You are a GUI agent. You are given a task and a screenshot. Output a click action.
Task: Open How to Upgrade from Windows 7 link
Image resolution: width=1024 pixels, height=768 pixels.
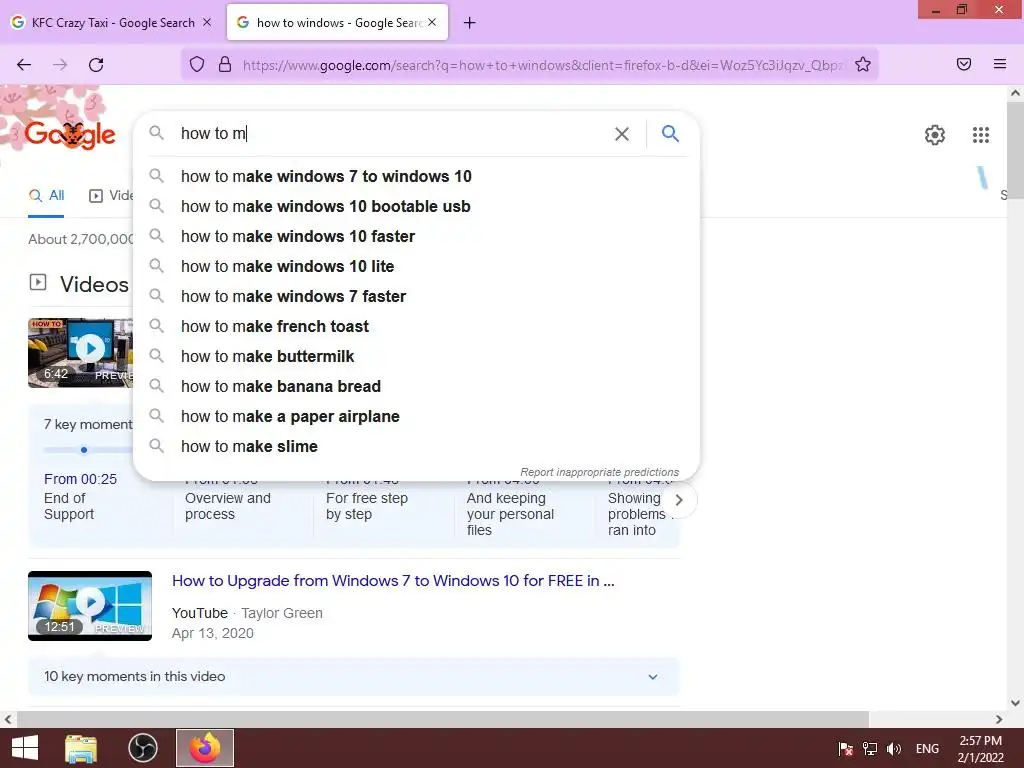(393, 581)
